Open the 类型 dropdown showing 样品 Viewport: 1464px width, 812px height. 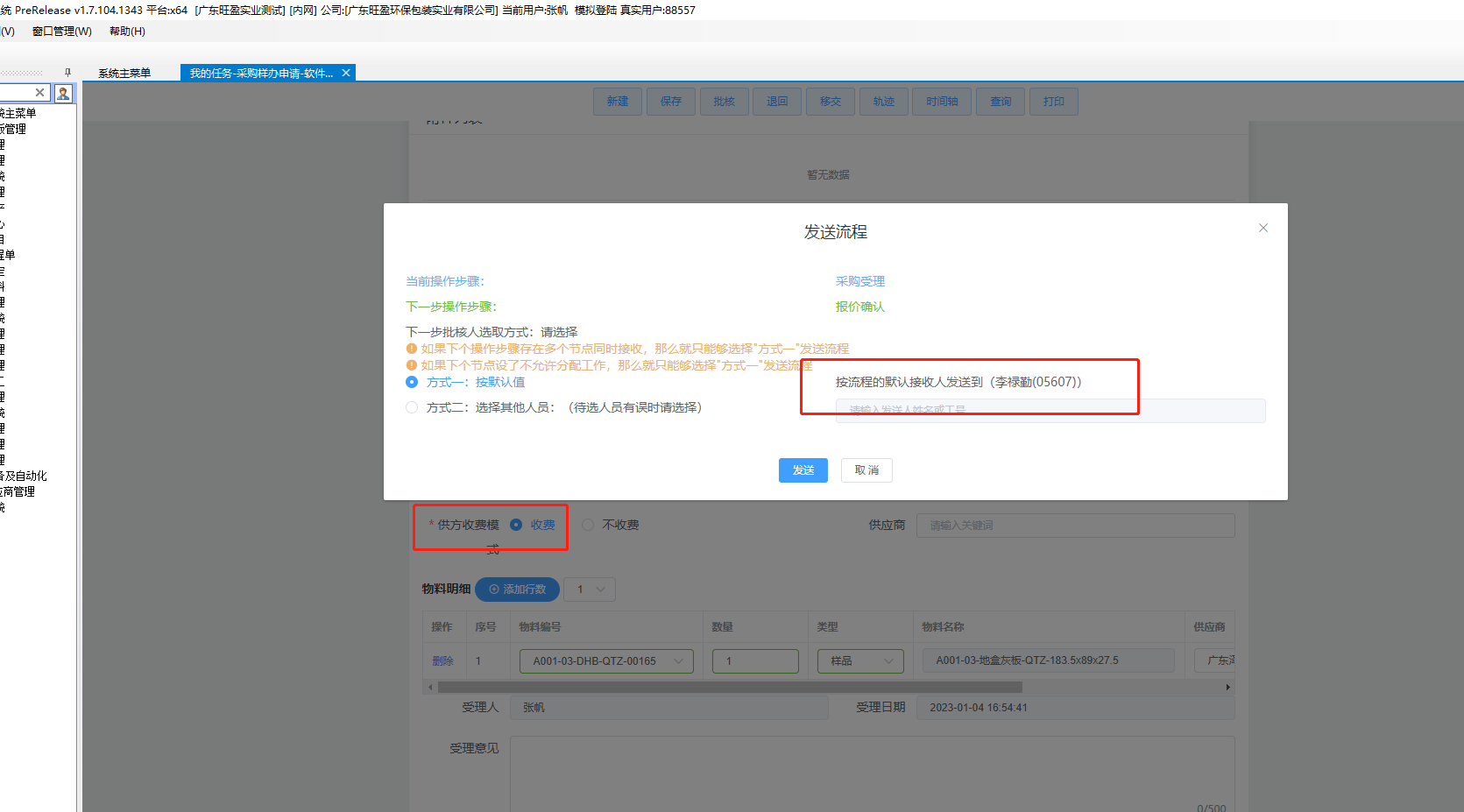861,660
